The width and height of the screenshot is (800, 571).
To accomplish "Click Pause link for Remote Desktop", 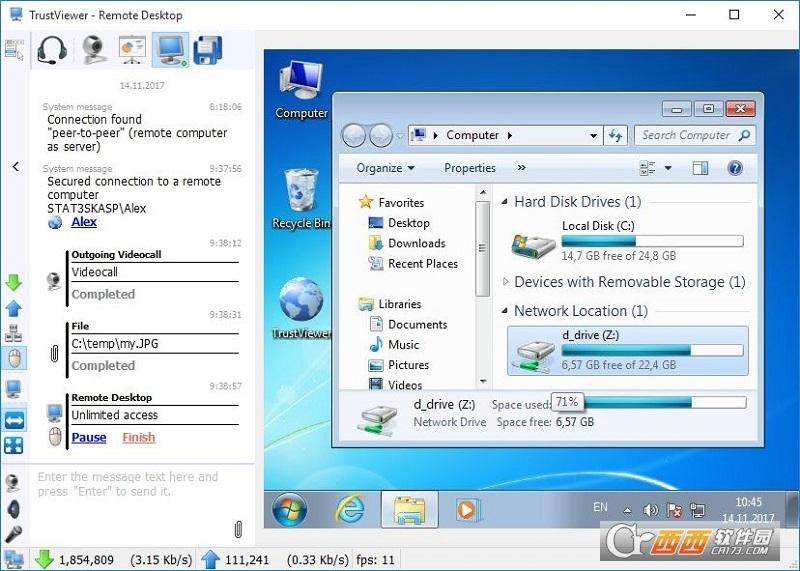I will [89, 437].
